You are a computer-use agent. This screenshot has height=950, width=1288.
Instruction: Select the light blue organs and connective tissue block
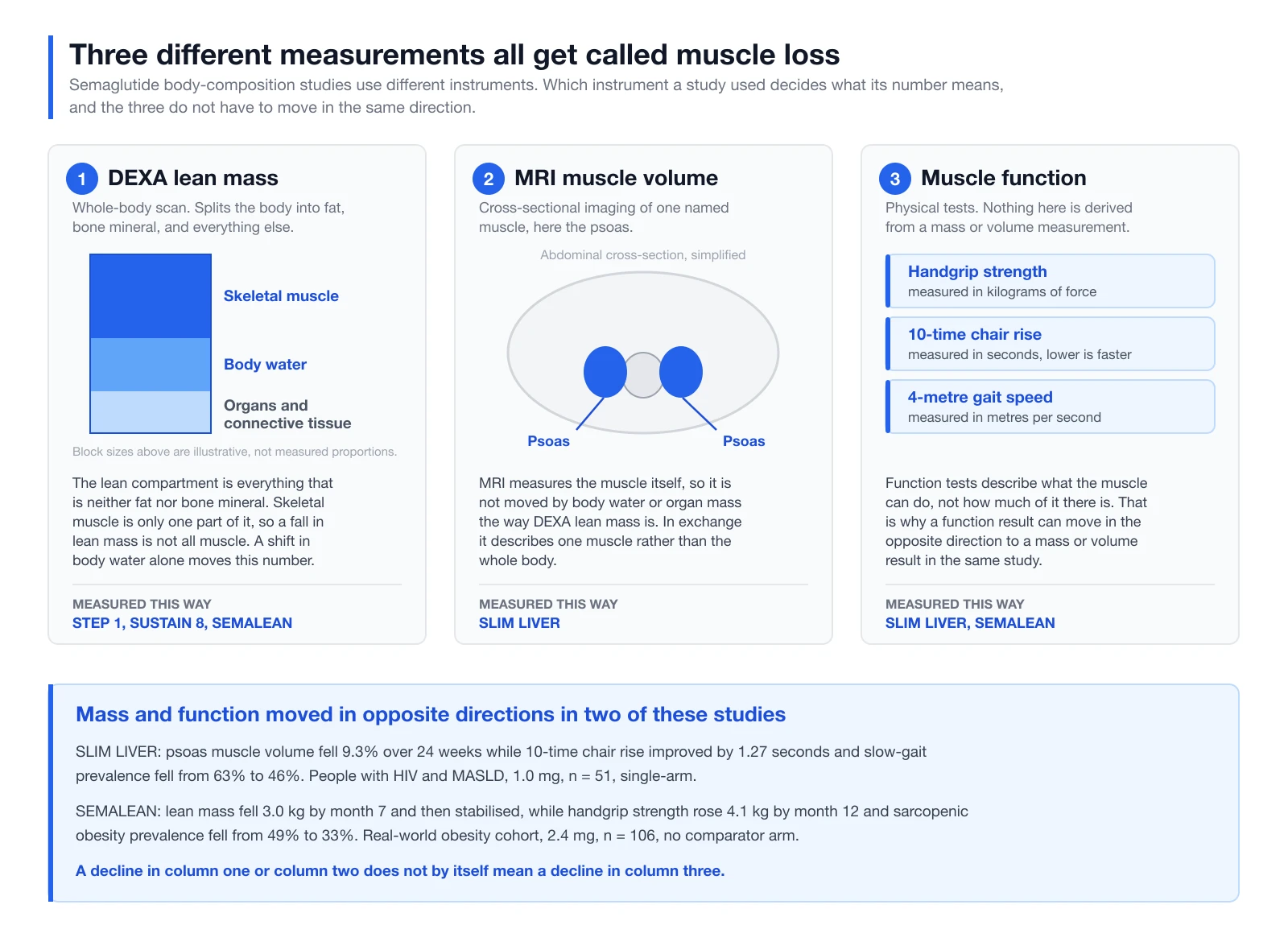coord(151,412)
